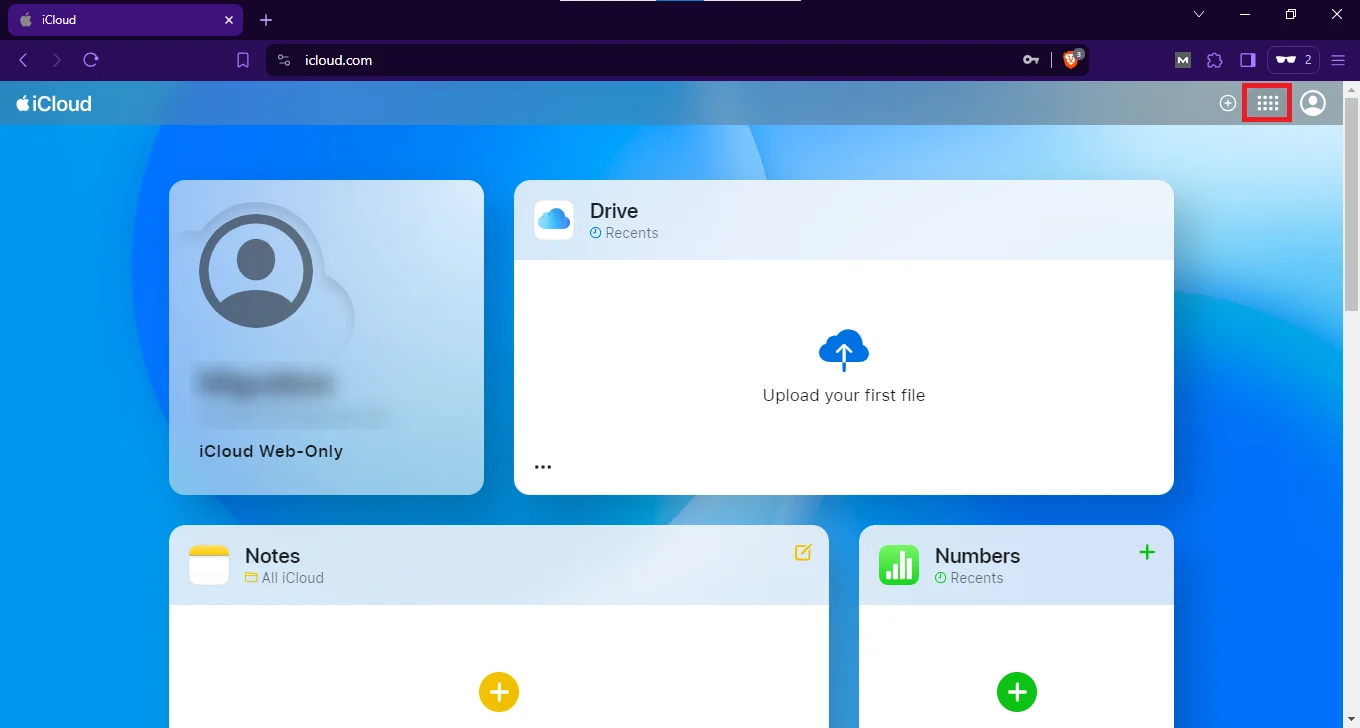Select the iCloud browser tab
Screen dimensions: 1360x728
pos(125,20)
